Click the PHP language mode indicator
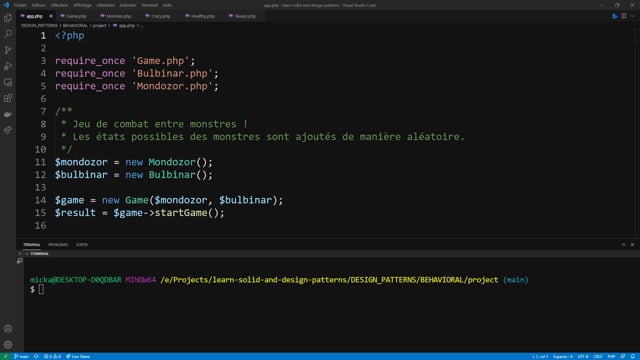 pyautogui.click(x=611, y=356)
